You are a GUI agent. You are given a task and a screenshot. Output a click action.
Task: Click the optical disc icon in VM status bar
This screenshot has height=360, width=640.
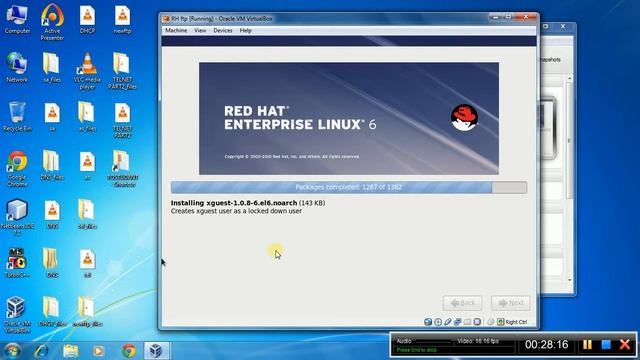(x=438, y=322)
